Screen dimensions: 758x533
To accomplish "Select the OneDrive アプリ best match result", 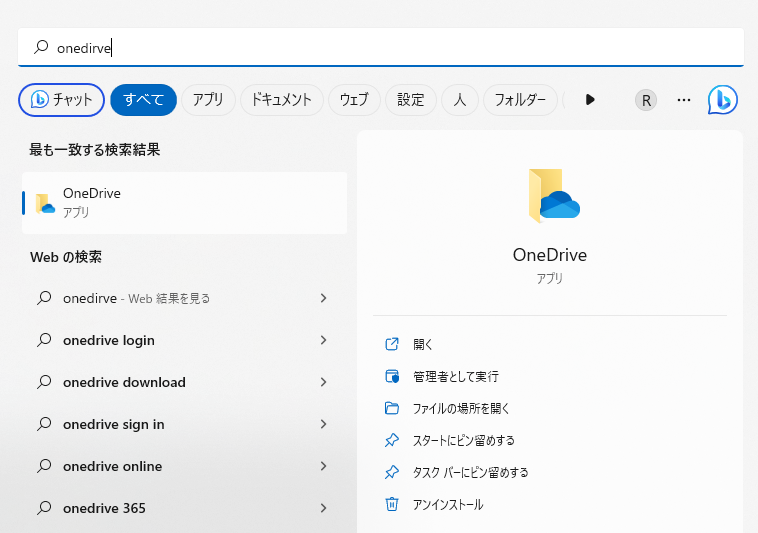I will coord(185,203).
